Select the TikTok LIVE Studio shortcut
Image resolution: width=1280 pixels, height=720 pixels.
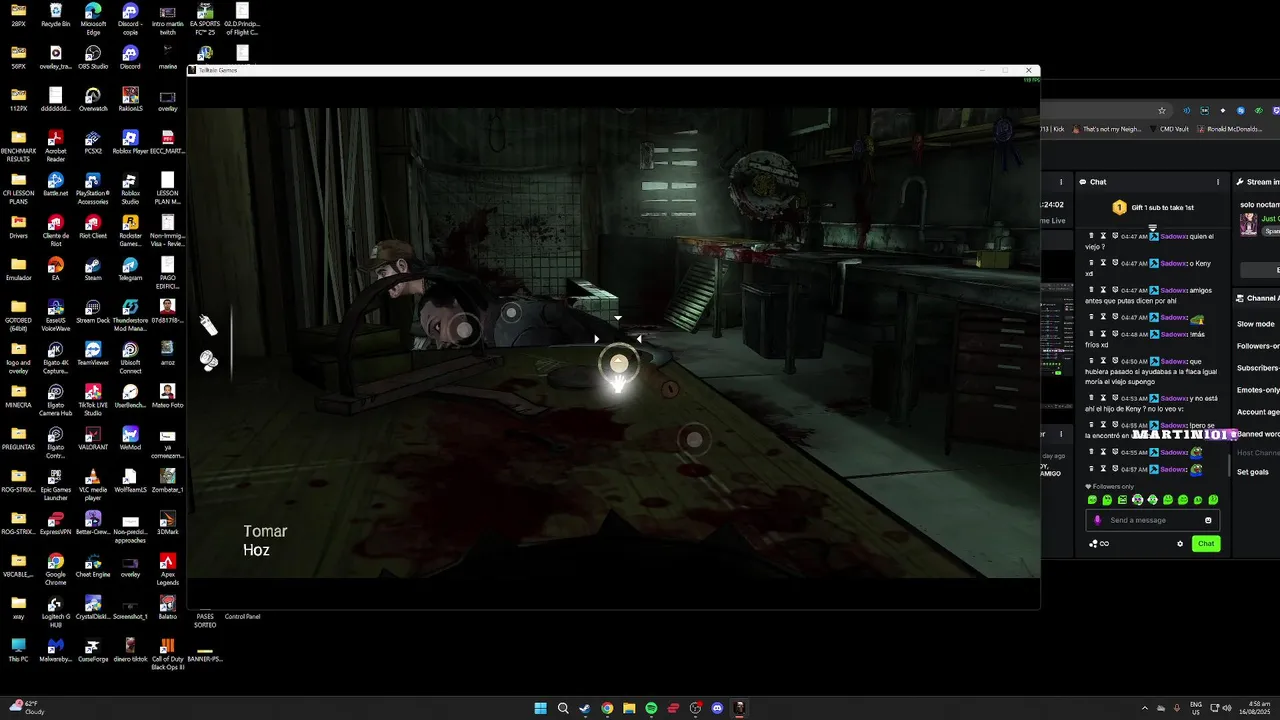click(x=93, y=400)
